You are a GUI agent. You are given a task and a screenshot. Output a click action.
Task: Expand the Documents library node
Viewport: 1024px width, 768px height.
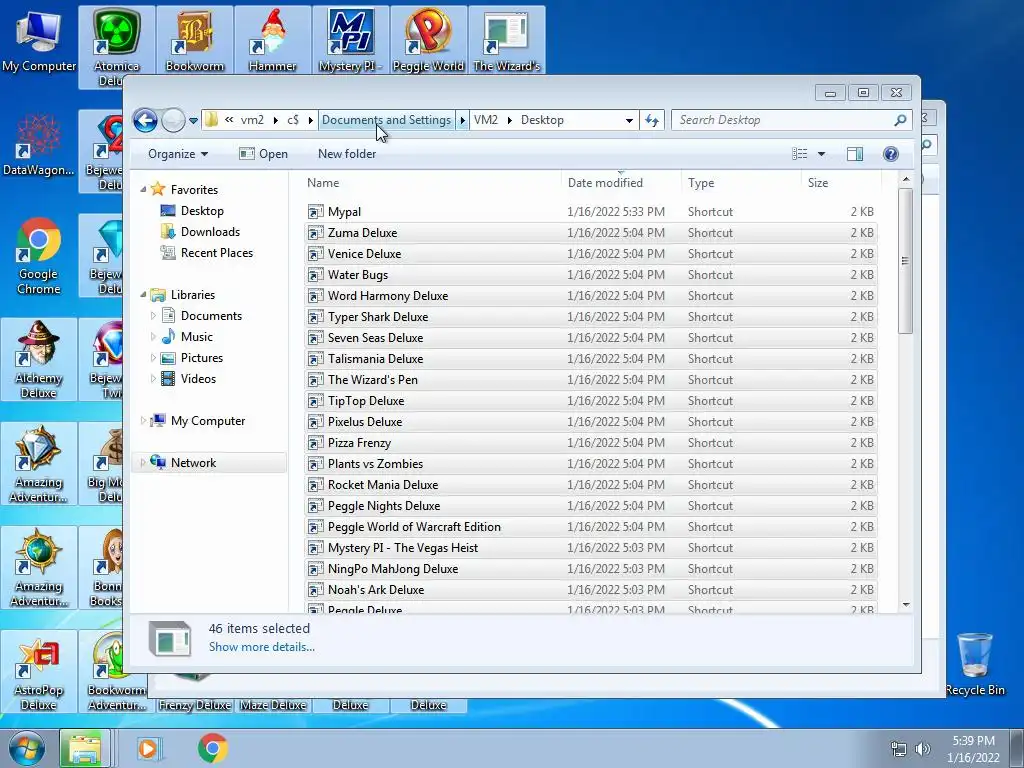153,315
